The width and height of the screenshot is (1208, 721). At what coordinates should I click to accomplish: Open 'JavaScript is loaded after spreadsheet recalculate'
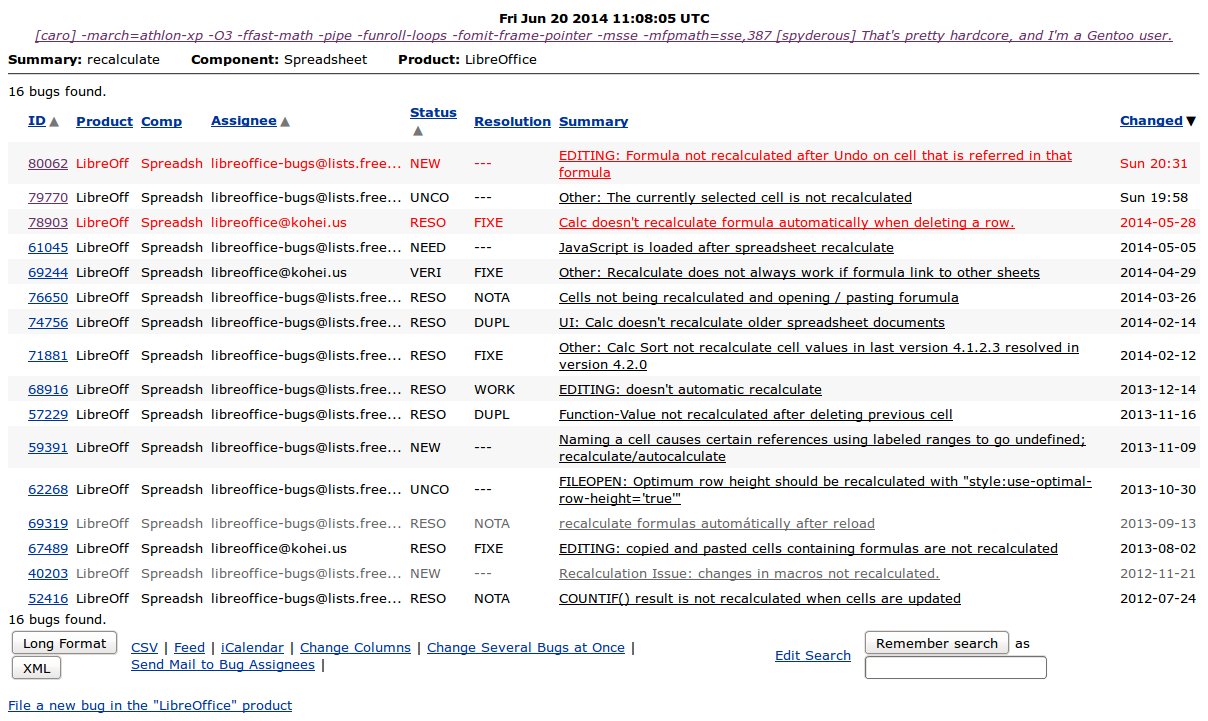click(x=726, y=247)
